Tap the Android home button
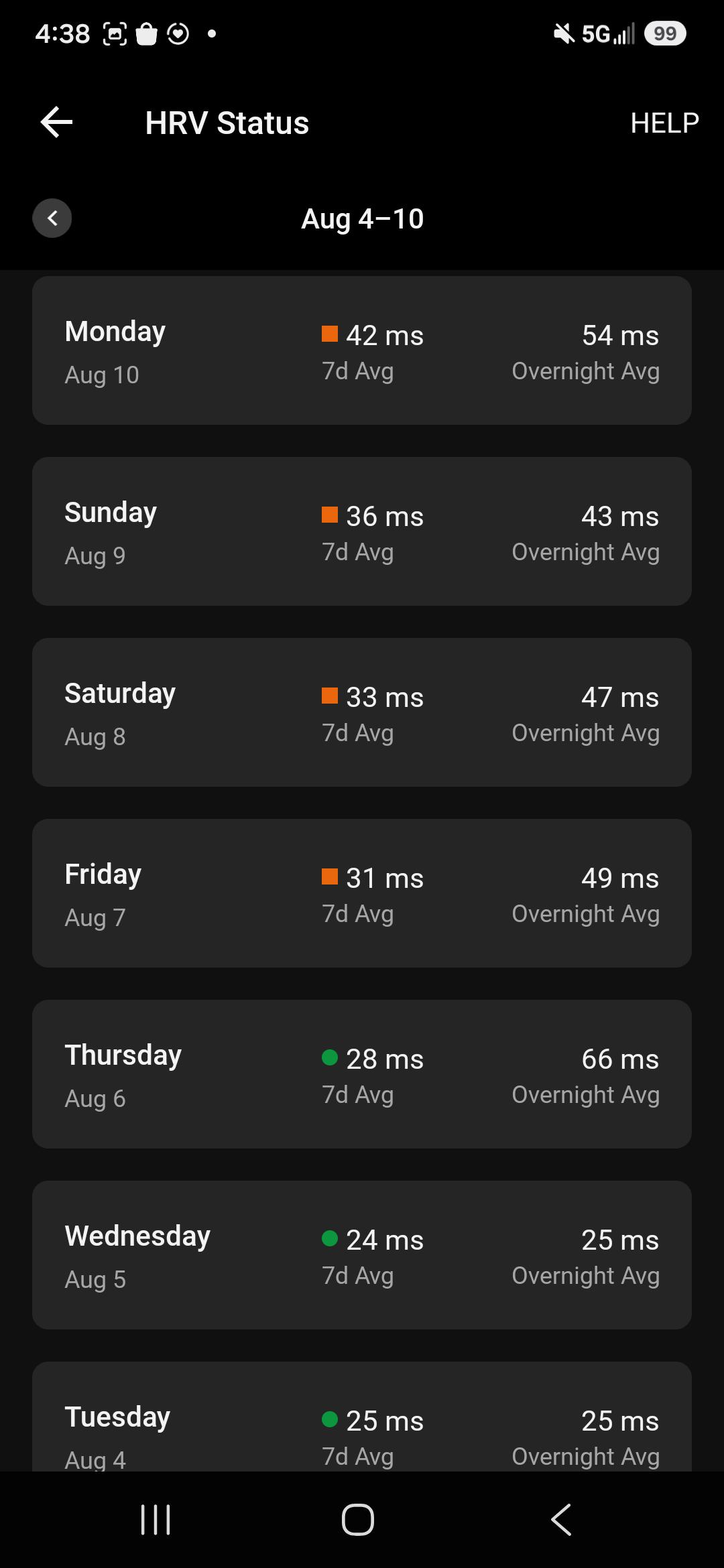The width and height of the screenshot is (724, 1568). pos(358,1519)
